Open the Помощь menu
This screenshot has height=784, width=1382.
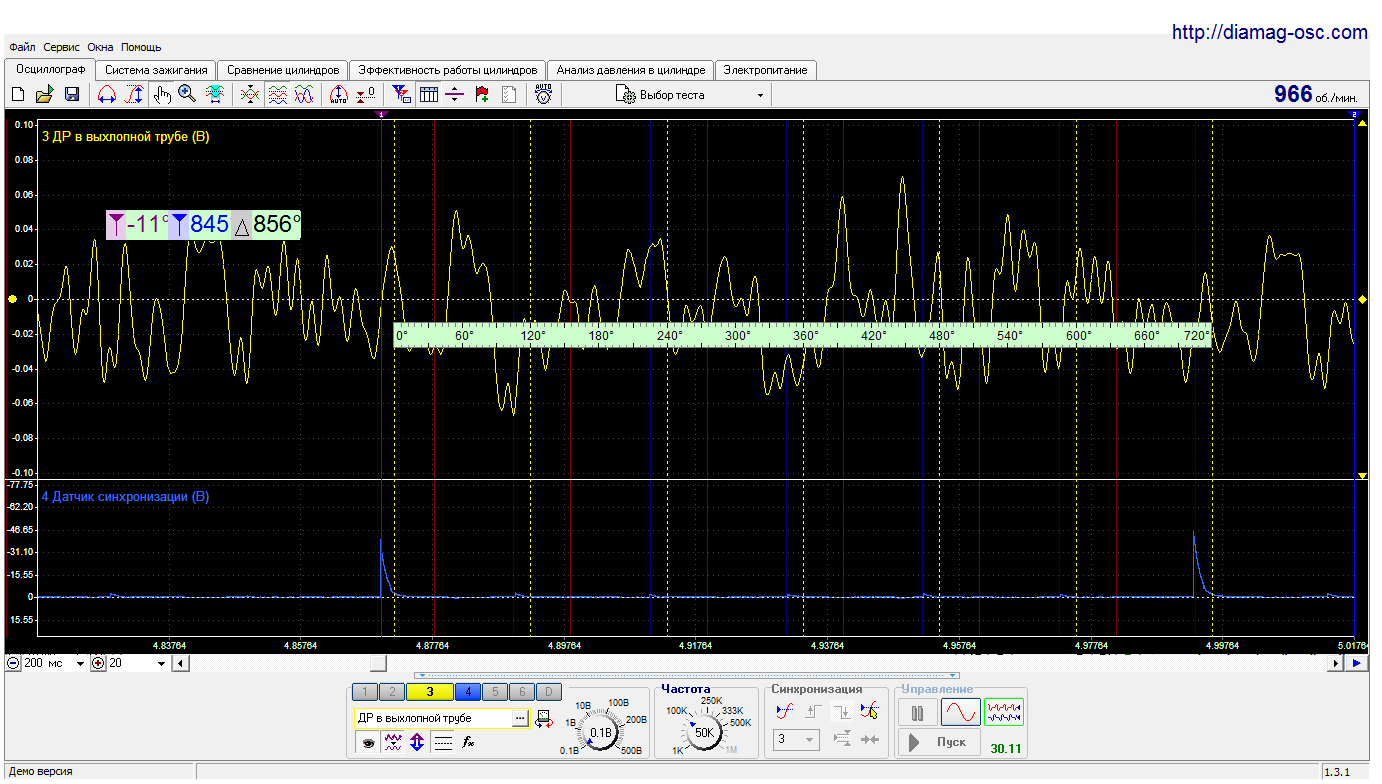coord(141,47)
